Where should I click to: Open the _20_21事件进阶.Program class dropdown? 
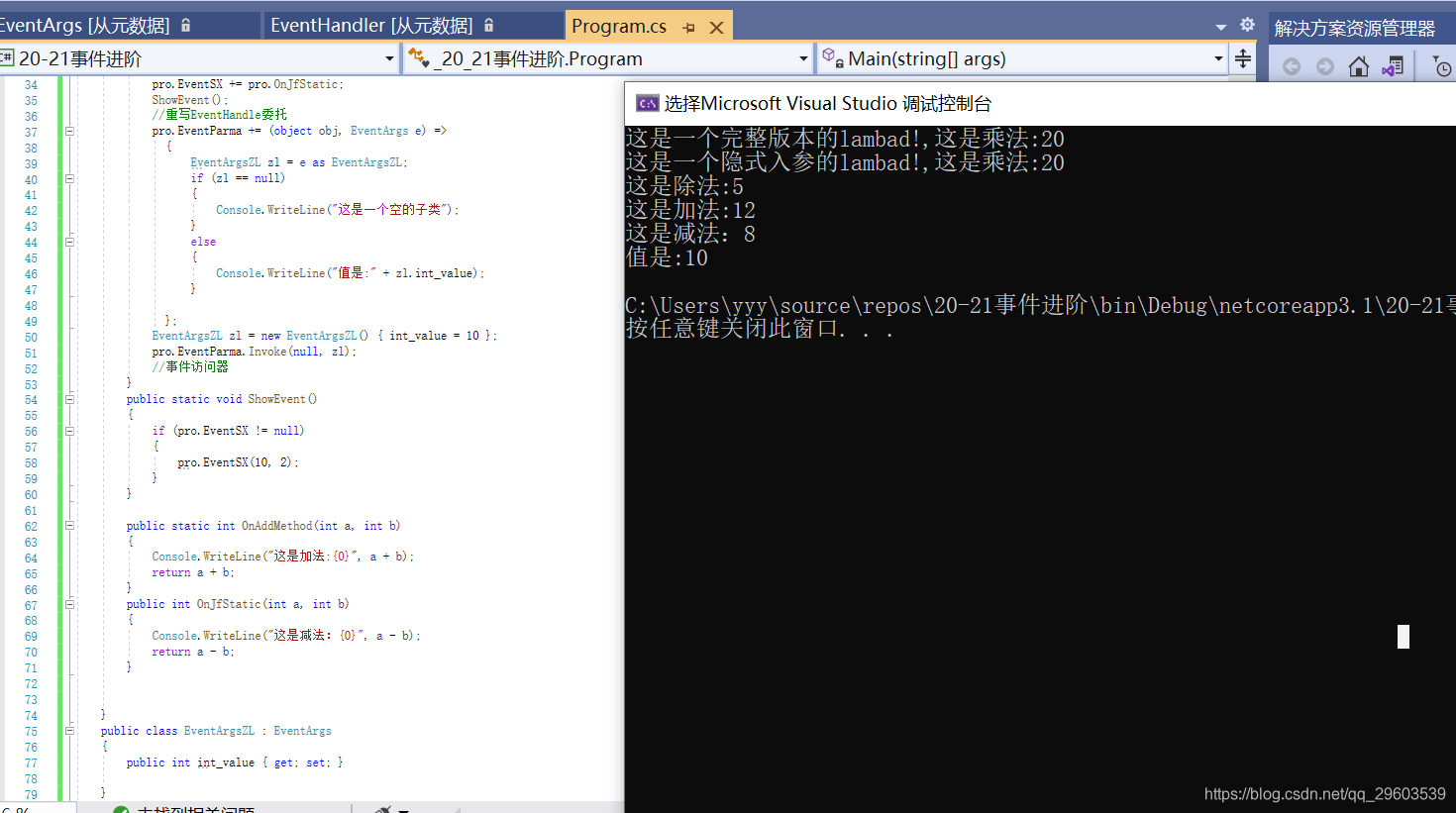coord(803,59)
